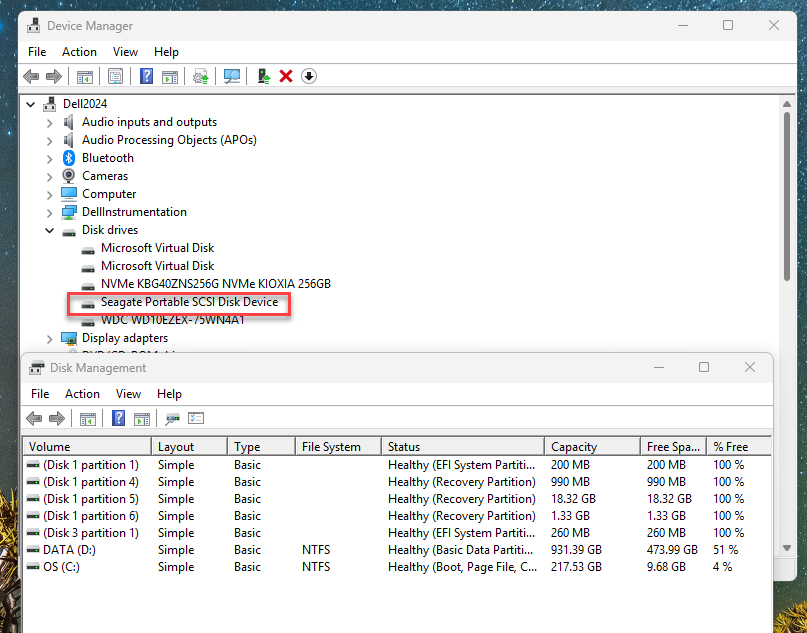The width and height of the screenshot is (807, 633).
Task: Click Back arrow in Device Manager toolbar
Action: pos(31,77)
